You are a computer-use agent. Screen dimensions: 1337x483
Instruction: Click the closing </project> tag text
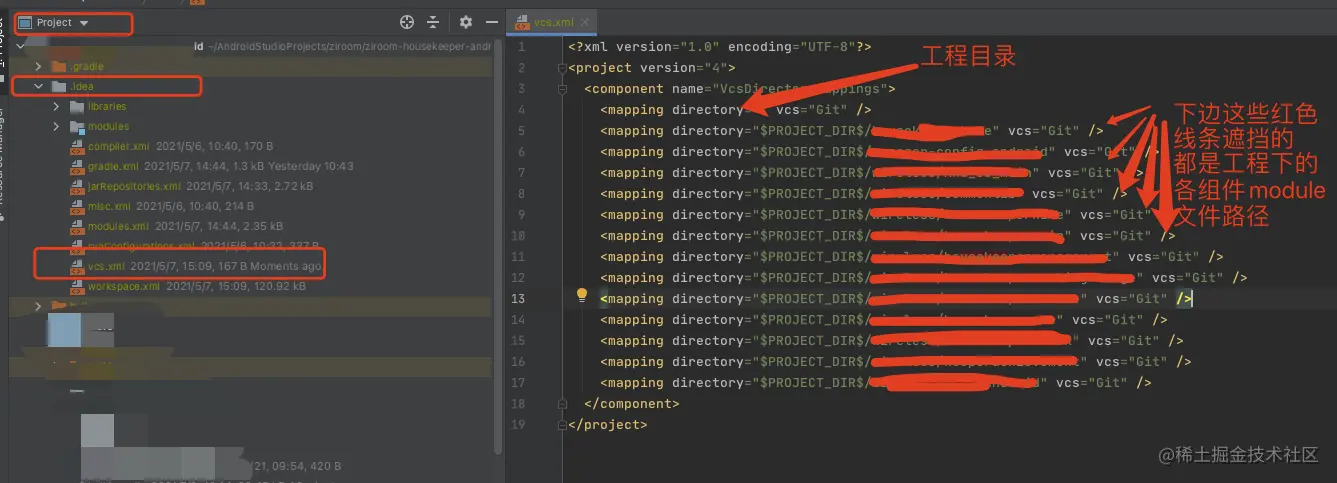pyautogui.click(x=608, y=424)
